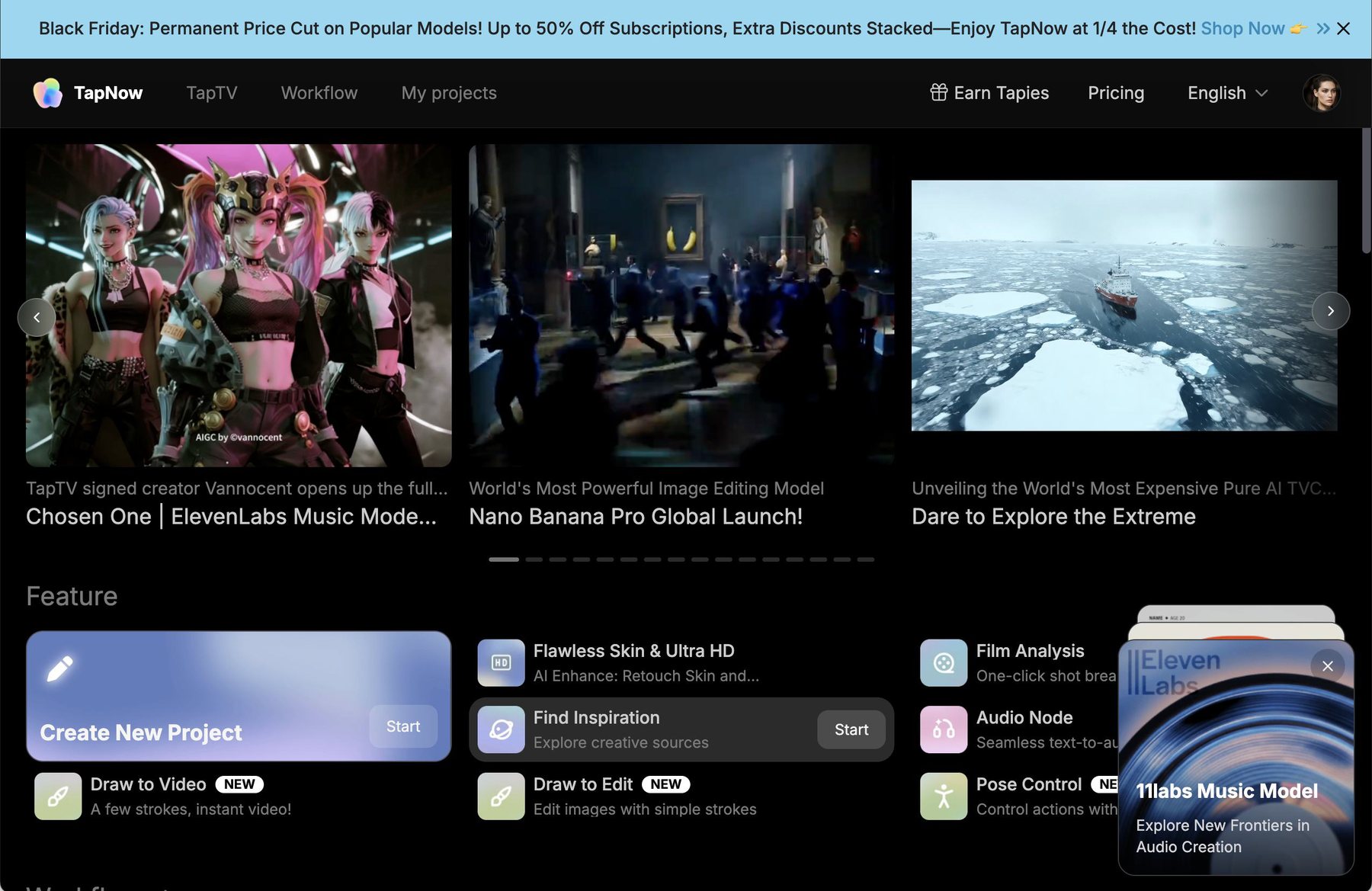Open the user profile avatar
The width and height of the screenshot is (1372, 891).
pyautogui.click(x=1321, y=93)
